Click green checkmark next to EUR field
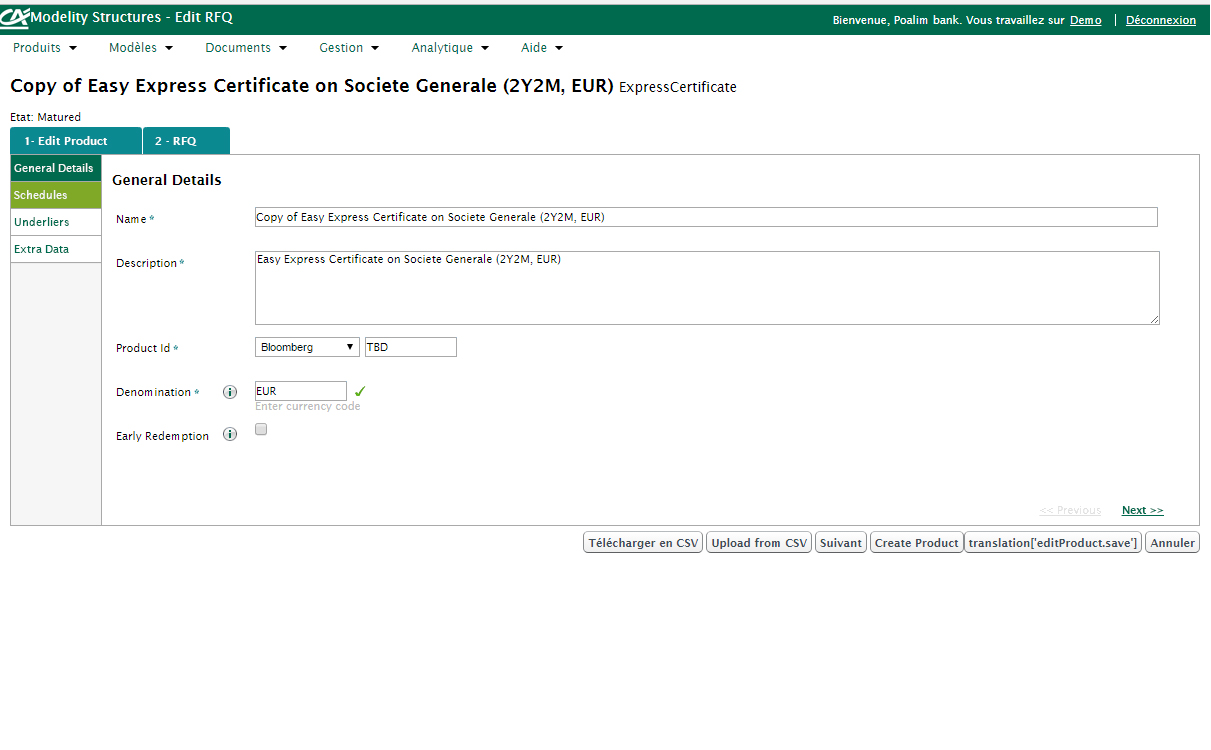This screenshot has height=750, width=1211. point(361,391)
